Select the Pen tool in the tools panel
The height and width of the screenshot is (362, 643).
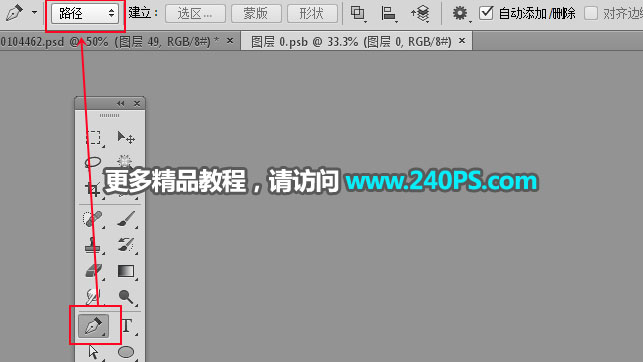93,326
